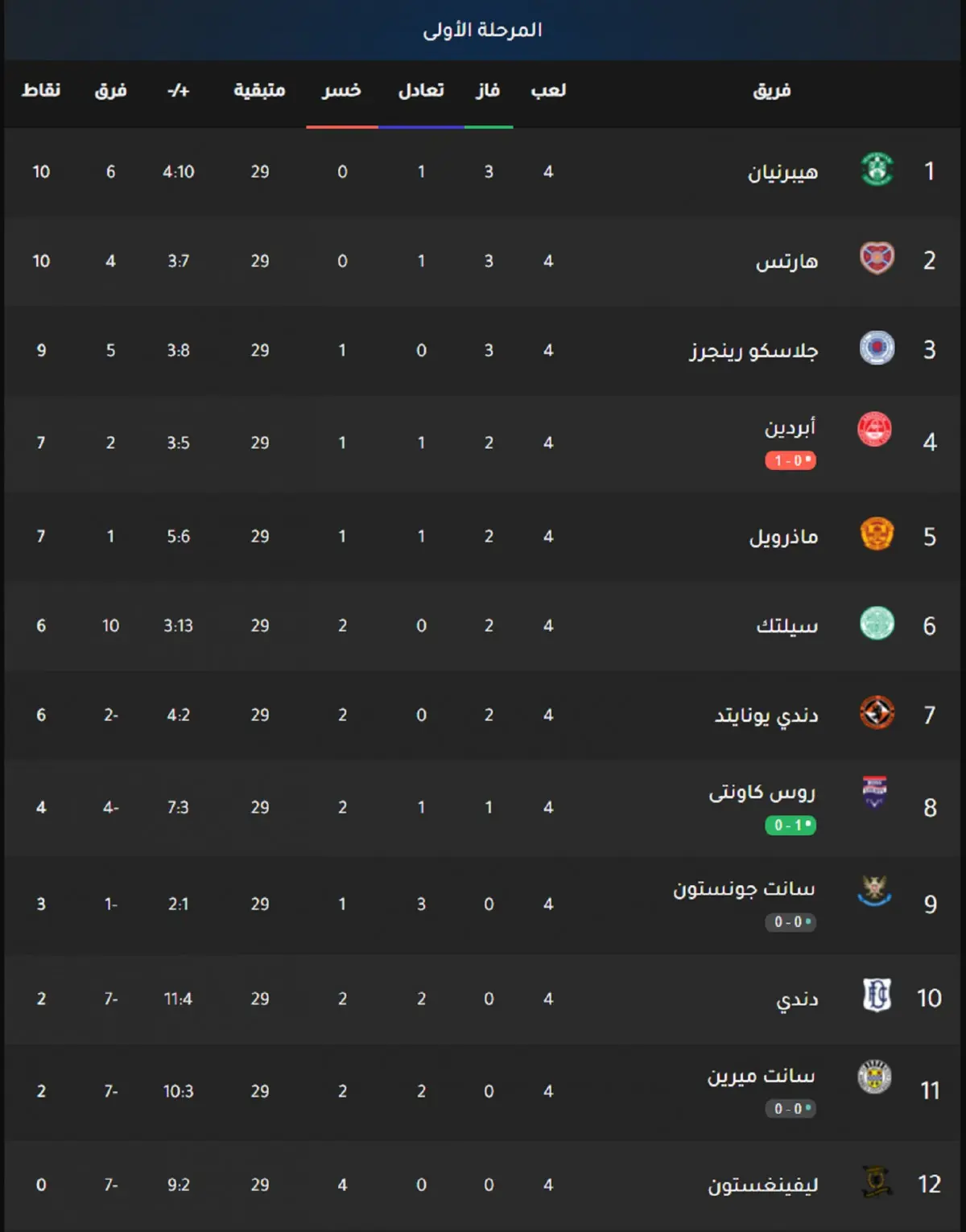Screen dimensions: 966x1232
Task: Open Ross County's live 0-1 score badge
Action: (791, 825)
